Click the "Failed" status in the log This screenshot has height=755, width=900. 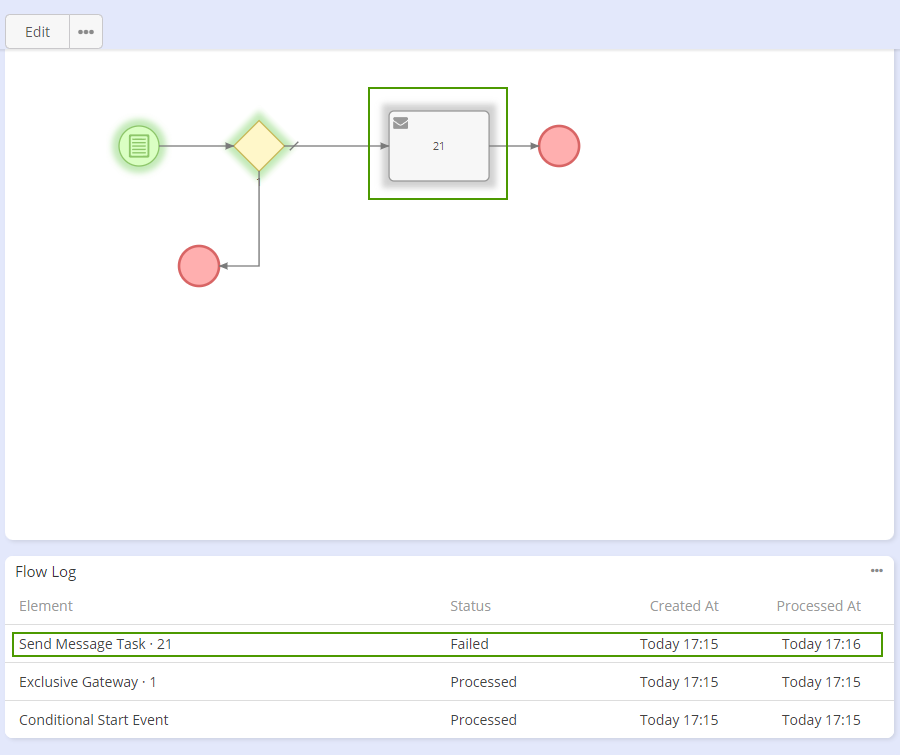[x=469, y=644]
